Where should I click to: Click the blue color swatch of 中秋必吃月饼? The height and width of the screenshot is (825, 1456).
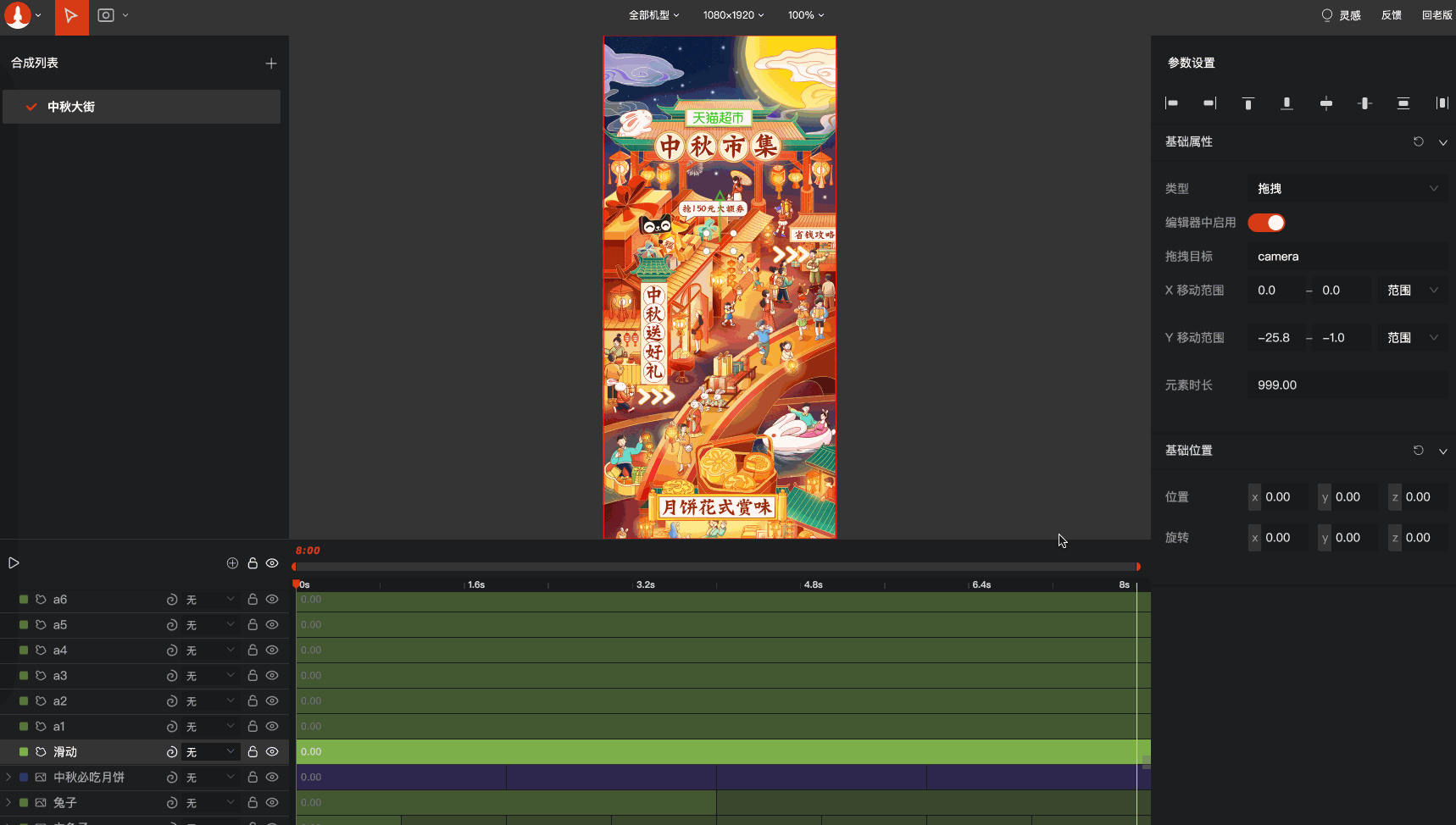tap(24, 778)
